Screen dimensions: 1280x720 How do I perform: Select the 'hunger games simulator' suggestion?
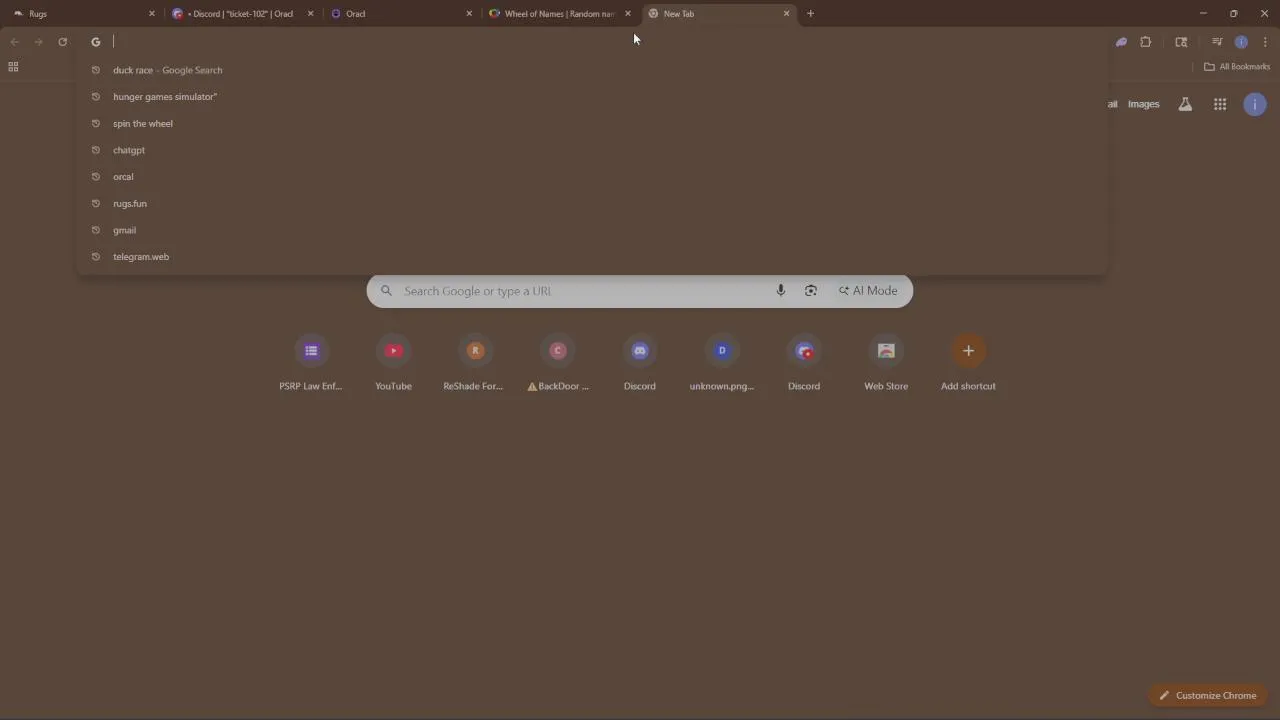point(592,97)
